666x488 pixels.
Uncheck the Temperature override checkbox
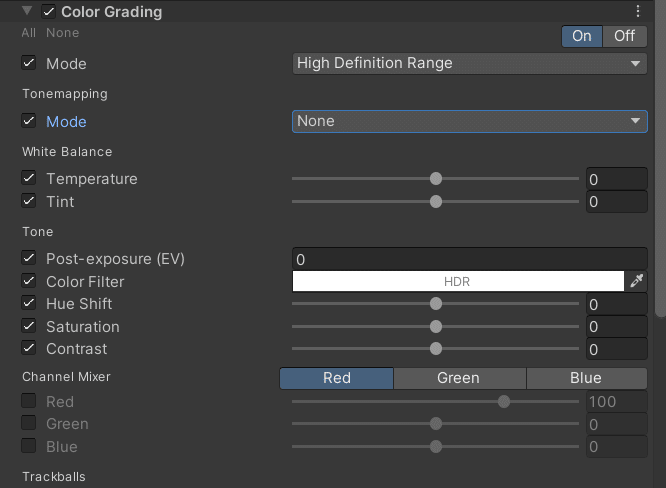pyautogui.click(x=29, y=179)
